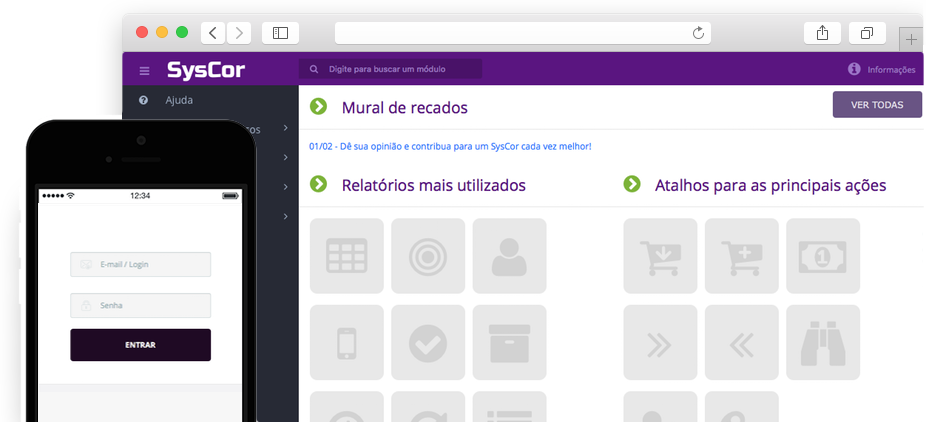Click the cart with down-arrow shortcut
947x422 pixels.
tap(660, 256)
